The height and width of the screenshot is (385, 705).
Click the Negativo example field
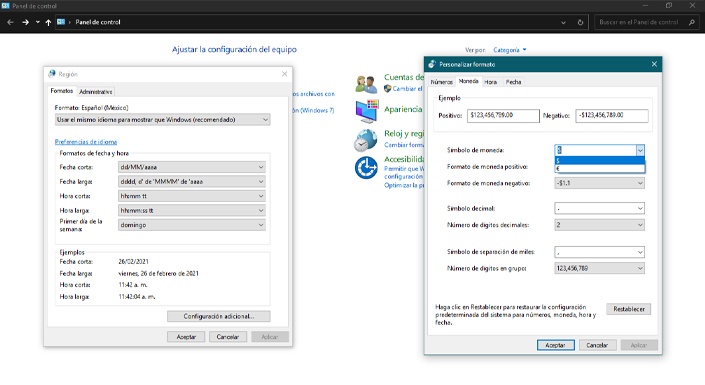pyautogui.click(x=612, y=116)
